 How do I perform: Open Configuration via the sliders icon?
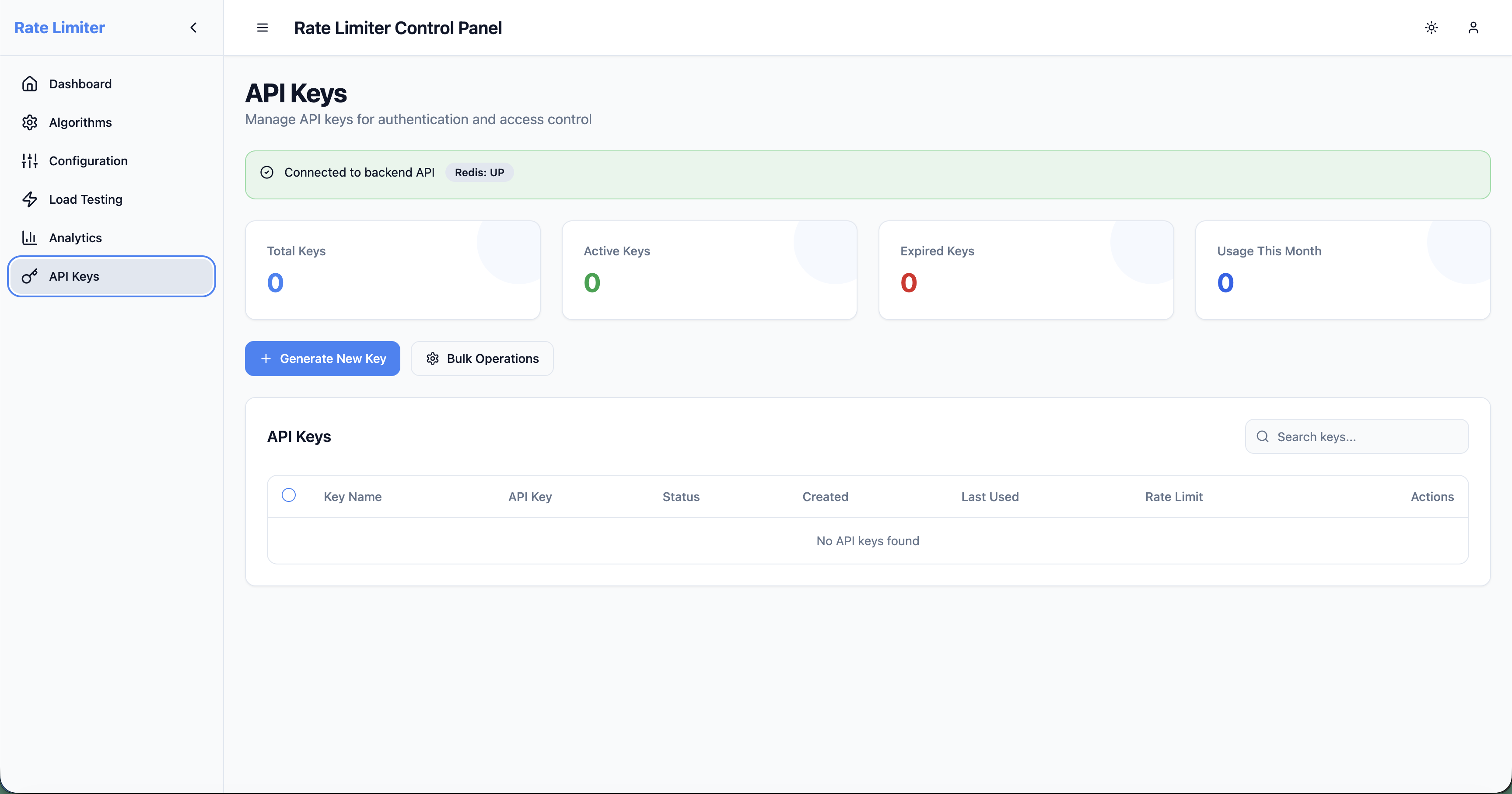pos(29,160)
